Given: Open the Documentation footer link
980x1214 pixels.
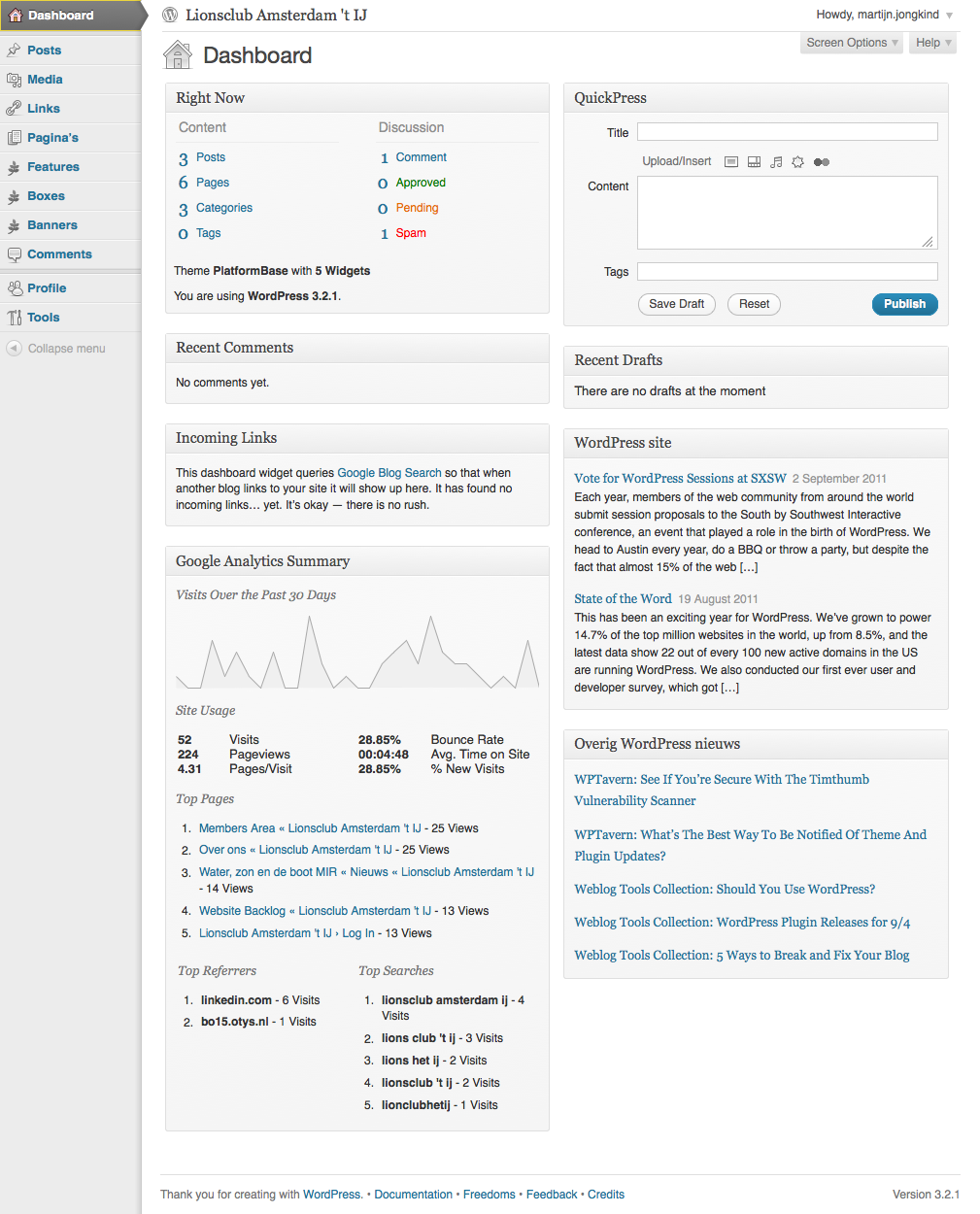Looking at the screenshot, I should pyautogui.click(x=414, y=1195).
